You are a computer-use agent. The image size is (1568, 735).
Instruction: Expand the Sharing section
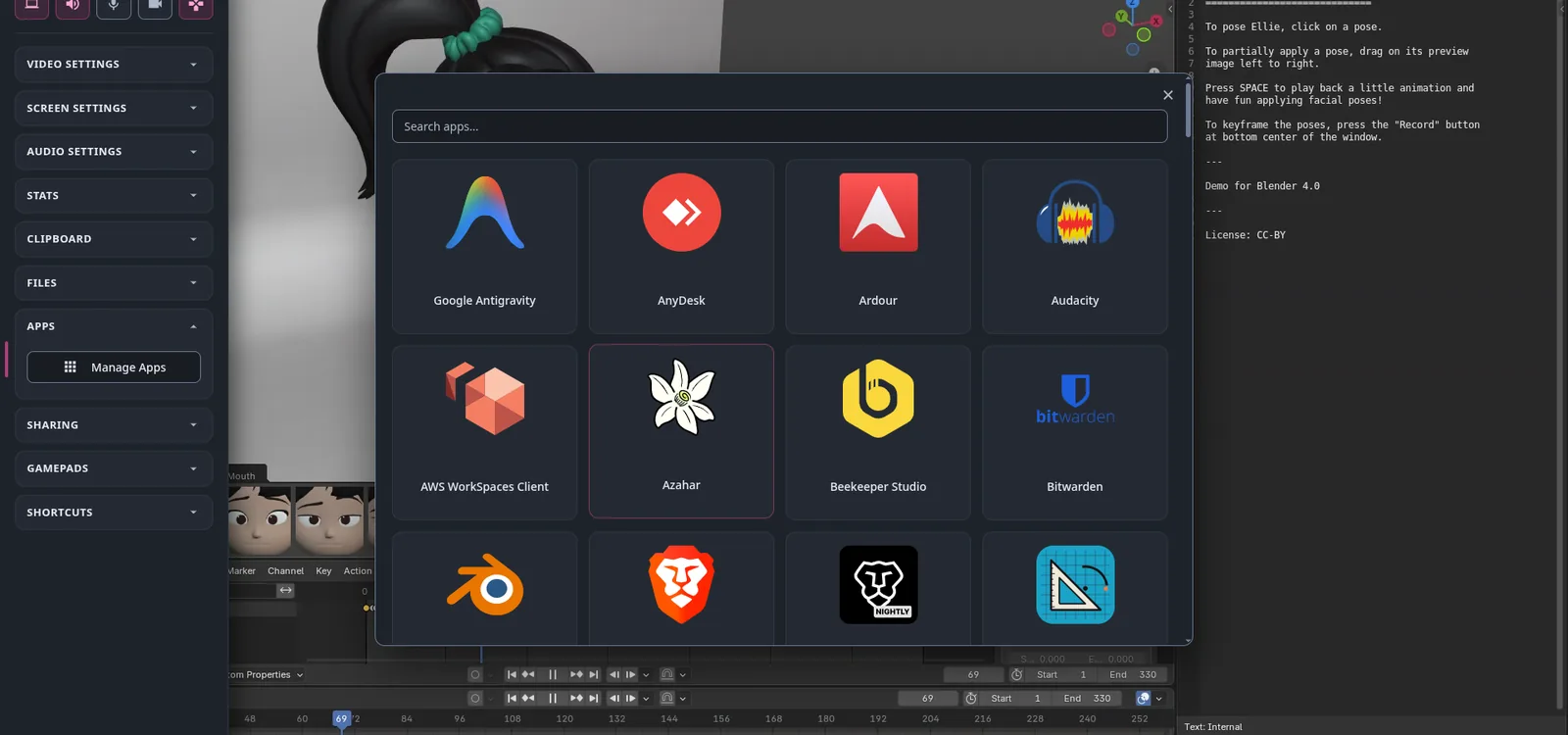click(114, 425)
